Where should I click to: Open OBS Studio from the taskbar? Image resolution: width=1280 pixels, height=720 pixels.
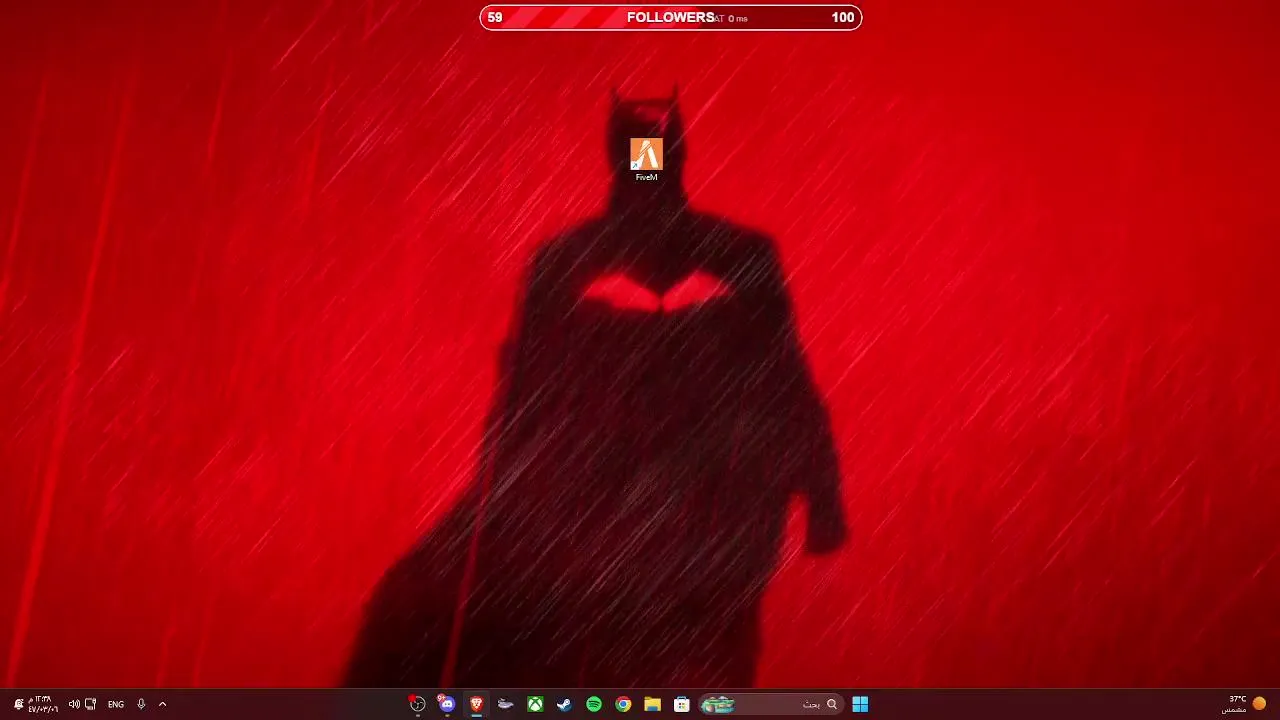coord(417,704)
